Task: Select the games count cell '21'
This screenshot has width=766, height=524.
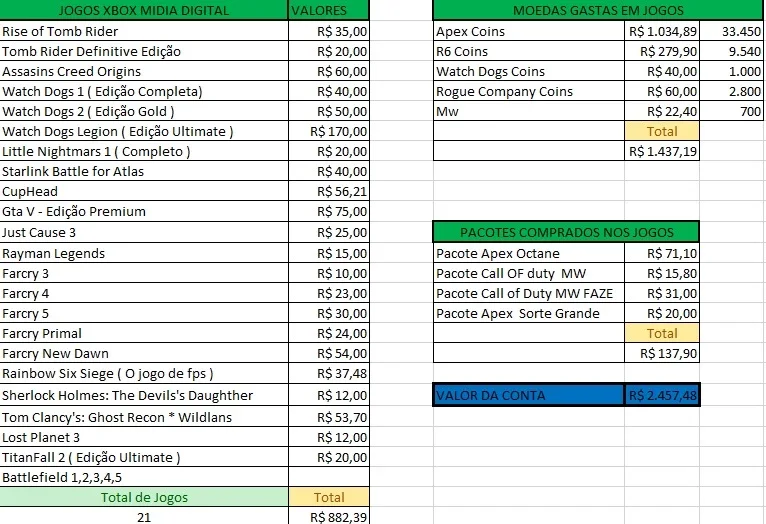Action: coord(144,516)
